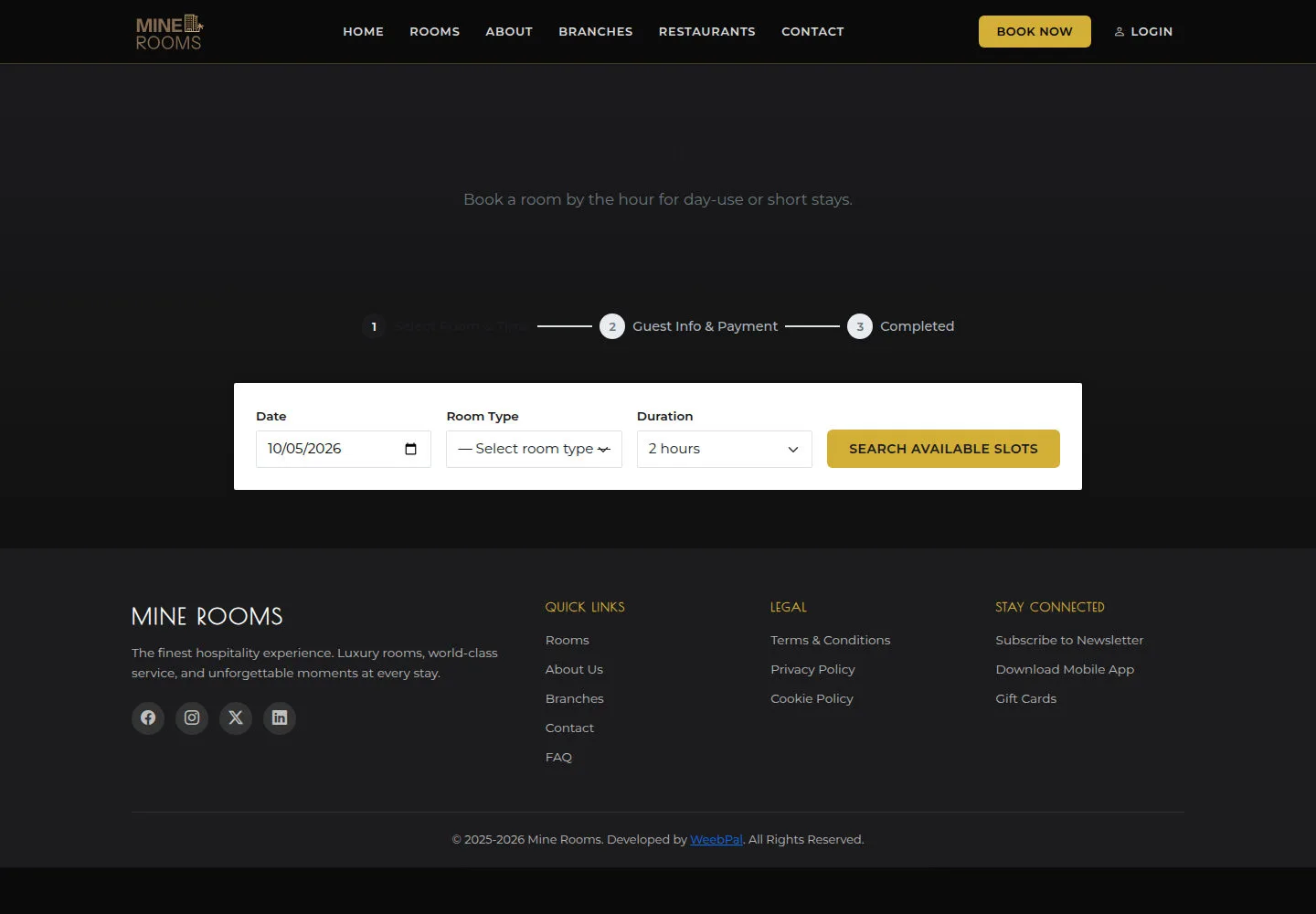
Task: Expand the Select room type dropdown
Action: 534,449
